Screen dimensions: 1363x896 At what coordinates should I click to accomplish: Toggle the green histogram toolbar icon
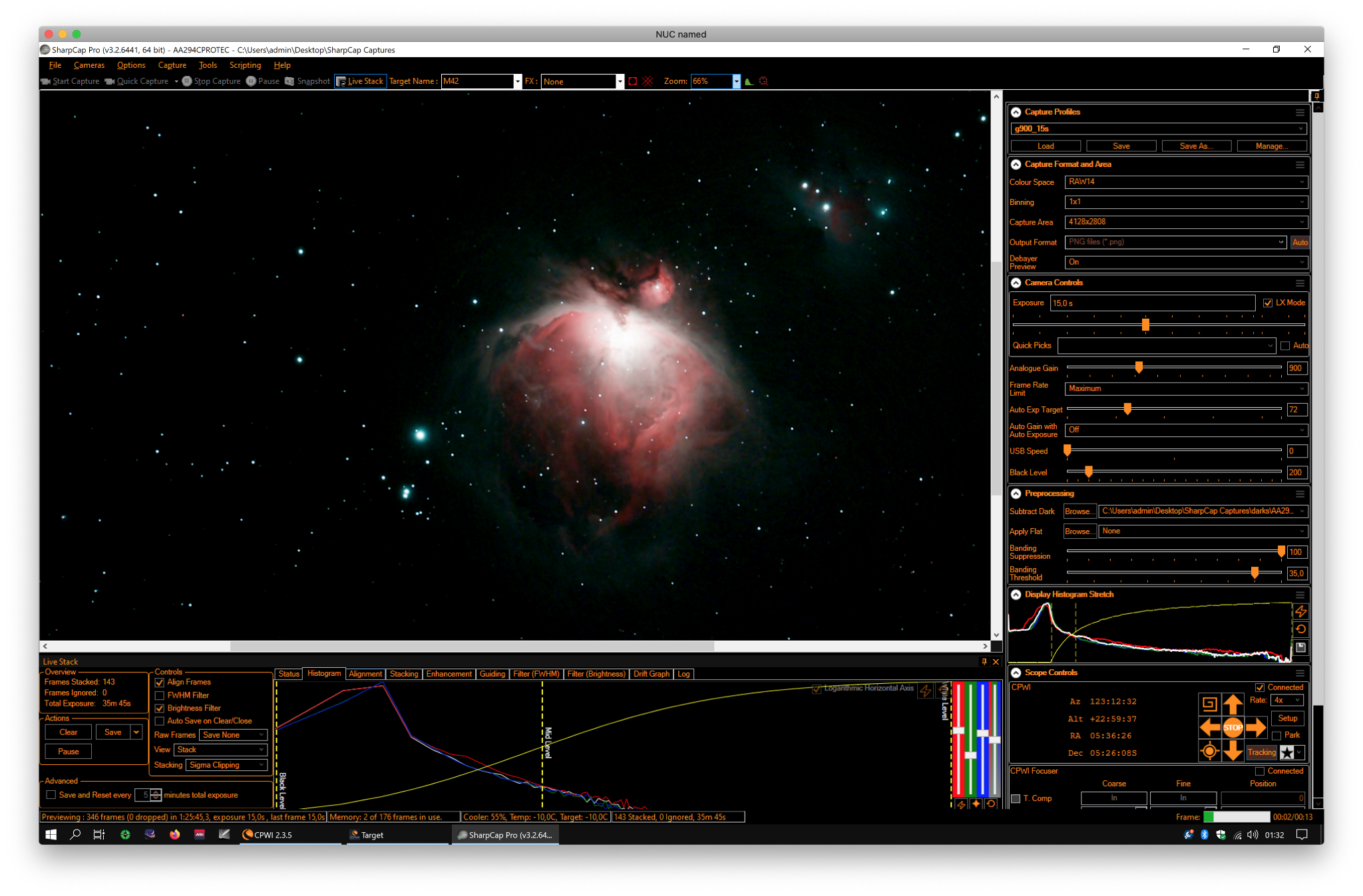(749, 81)
